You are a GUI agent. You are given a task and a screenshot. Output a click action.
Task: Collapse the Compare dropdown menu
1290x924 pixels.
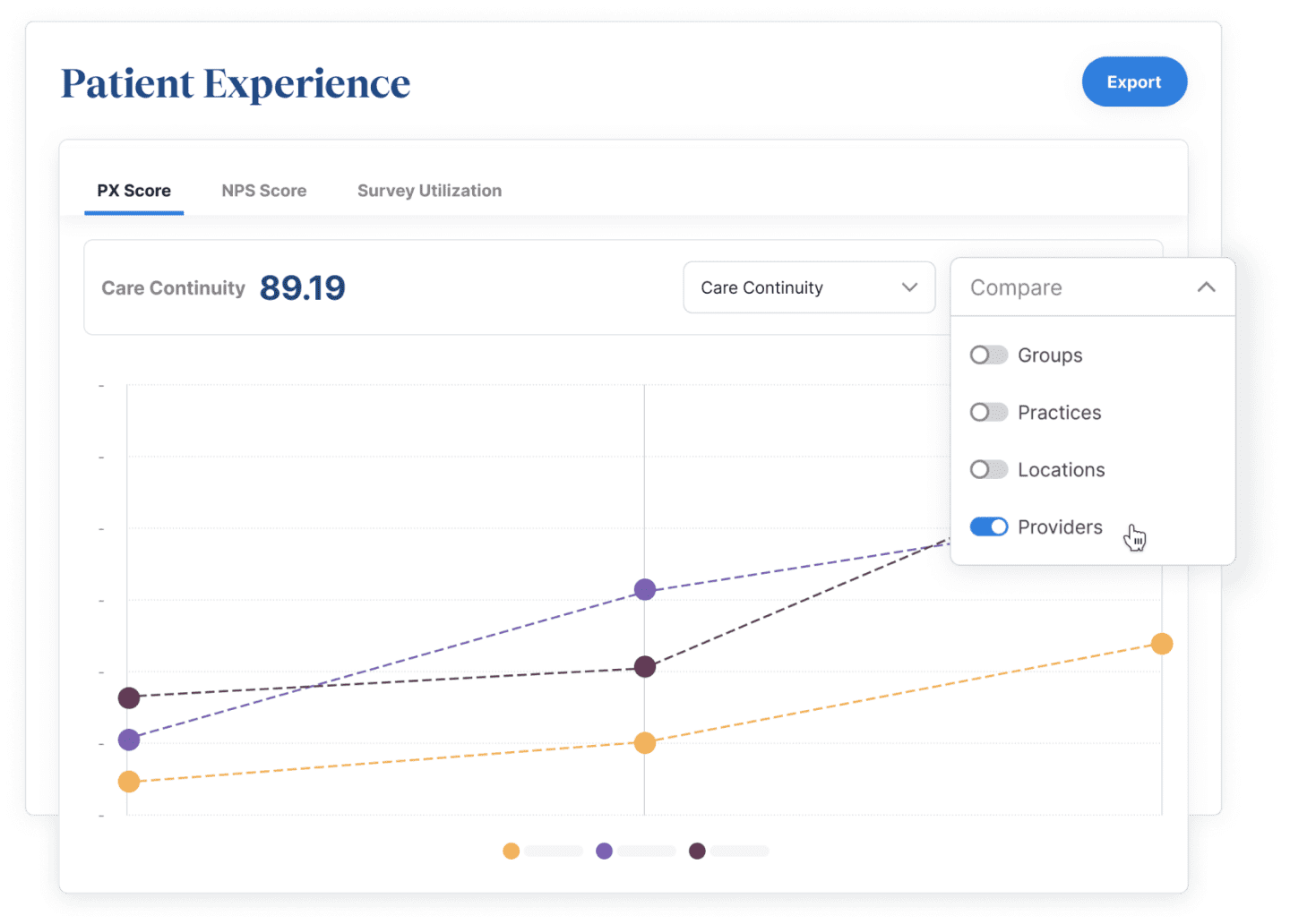point(1092,287)
